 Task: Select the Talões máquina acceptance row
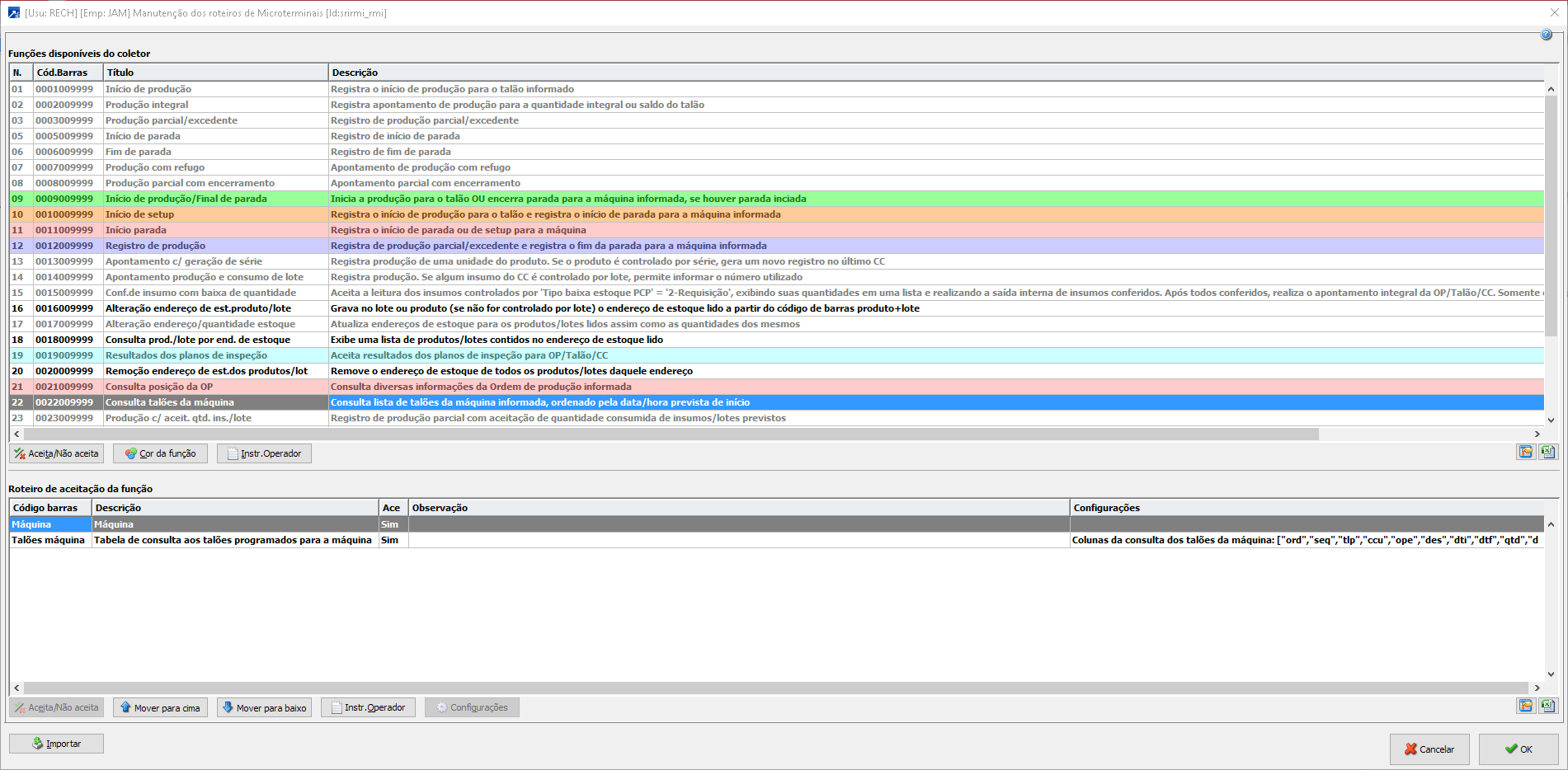coord(777,540)
